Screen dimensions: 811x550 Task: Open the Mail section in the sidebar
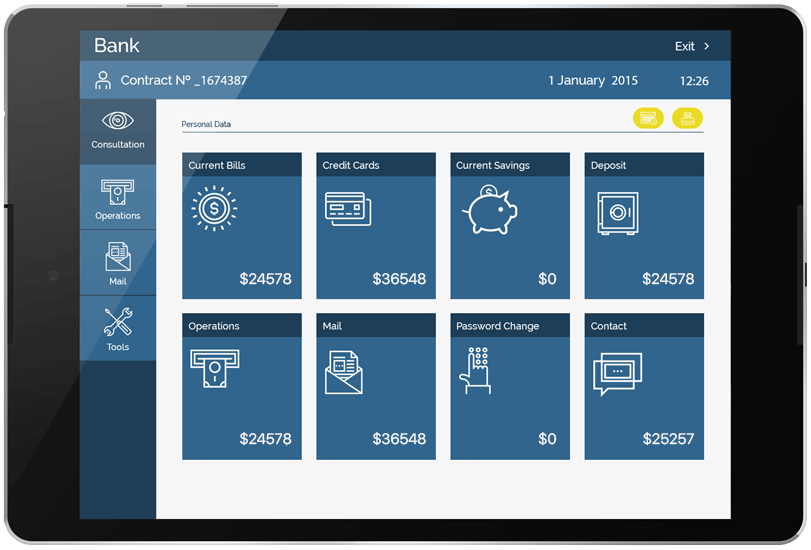tap(118, 263)
